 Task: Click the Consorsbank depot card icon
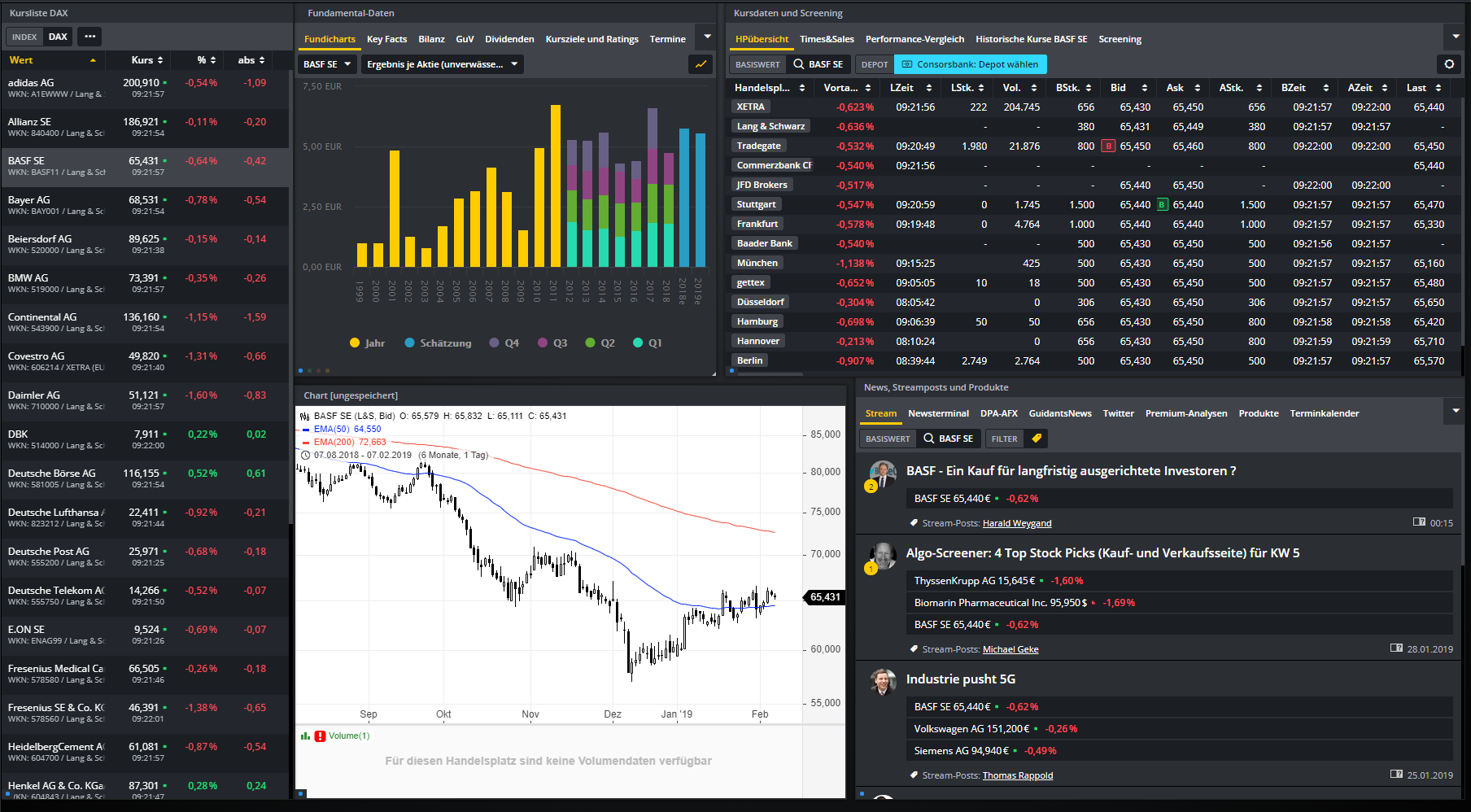click(x=906, y=64)
